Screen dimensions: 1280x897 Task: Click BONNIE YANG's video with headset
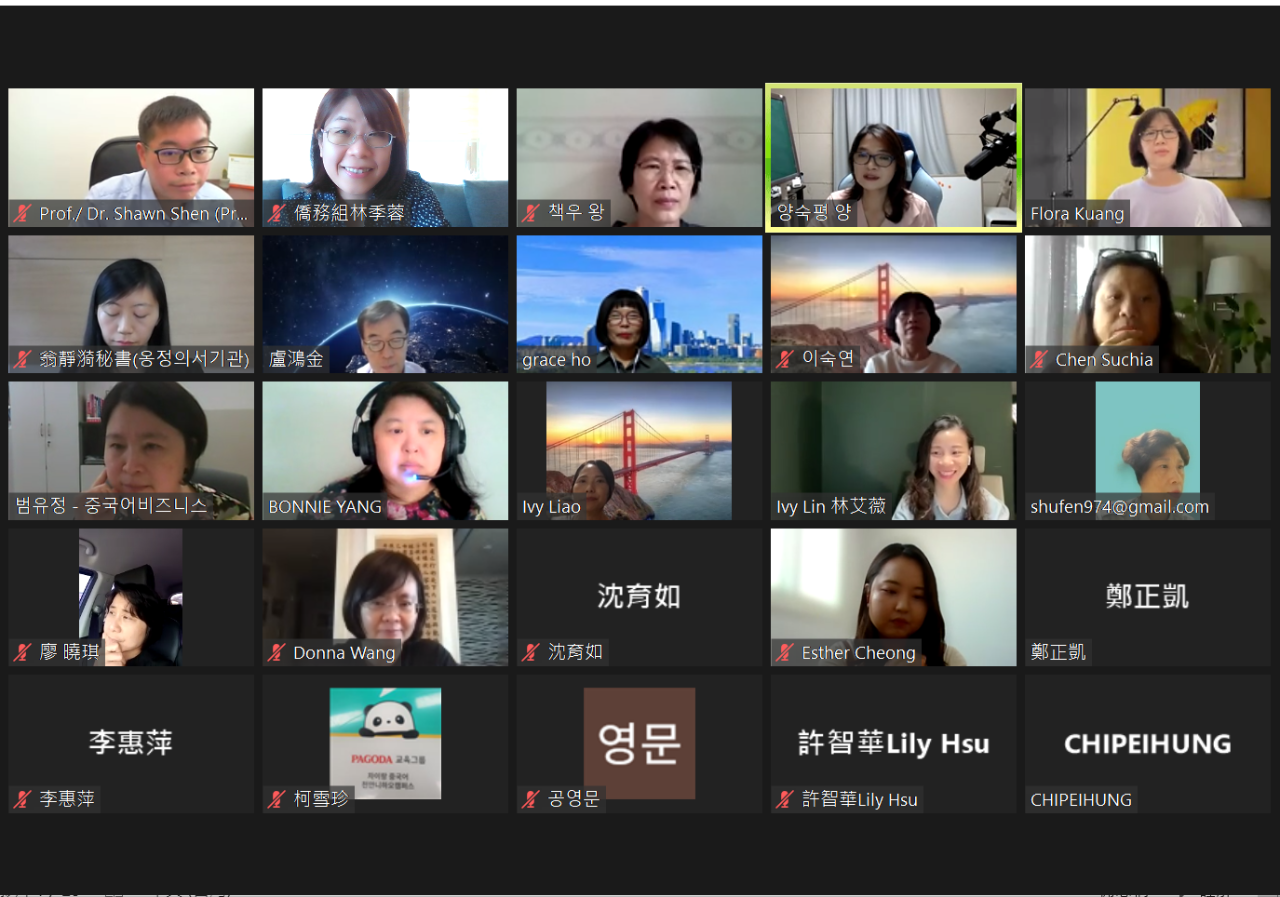click(x=385, y=450)
